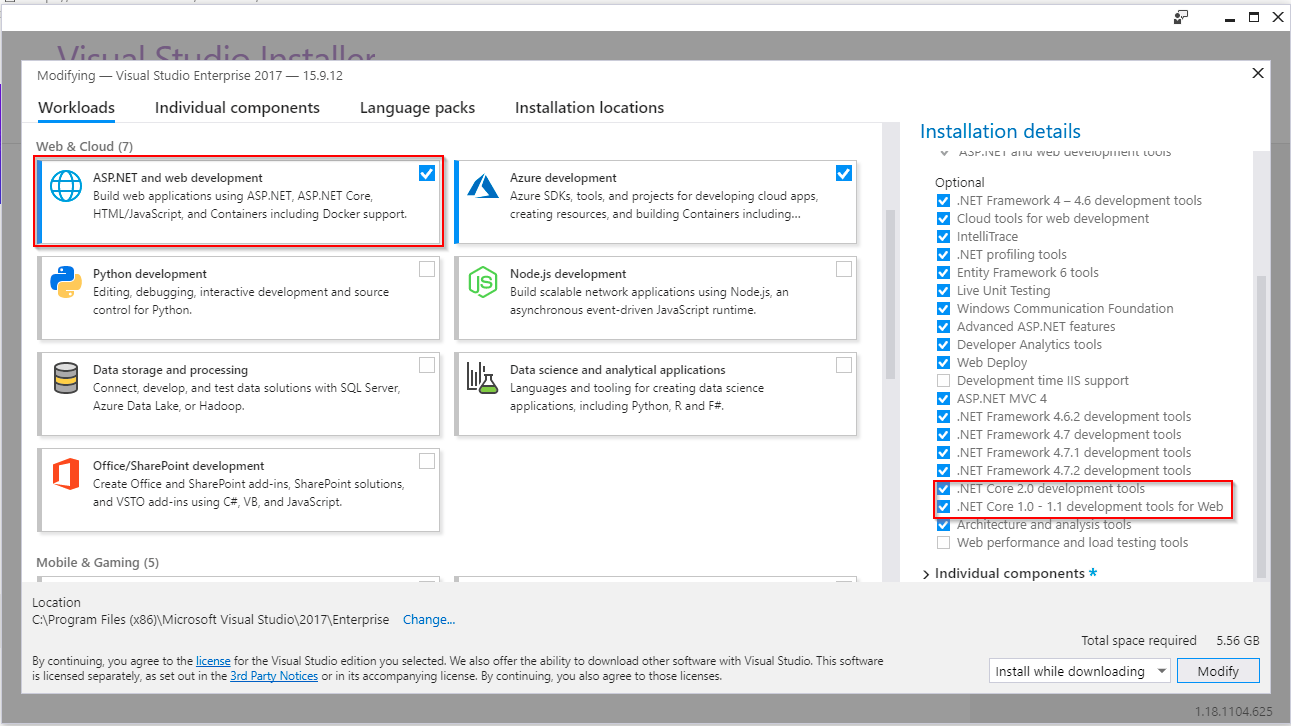Toggle .NET Framework 4.7 development tools checkbox
1291x726 pixels.
943,434
